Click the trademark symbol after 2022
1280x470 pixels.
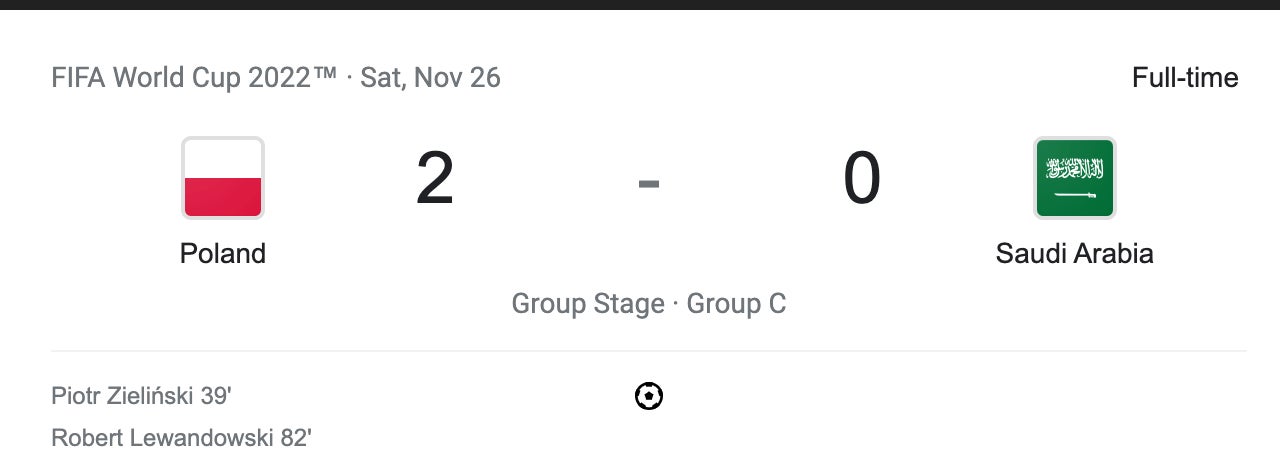[x=325, y=76]
